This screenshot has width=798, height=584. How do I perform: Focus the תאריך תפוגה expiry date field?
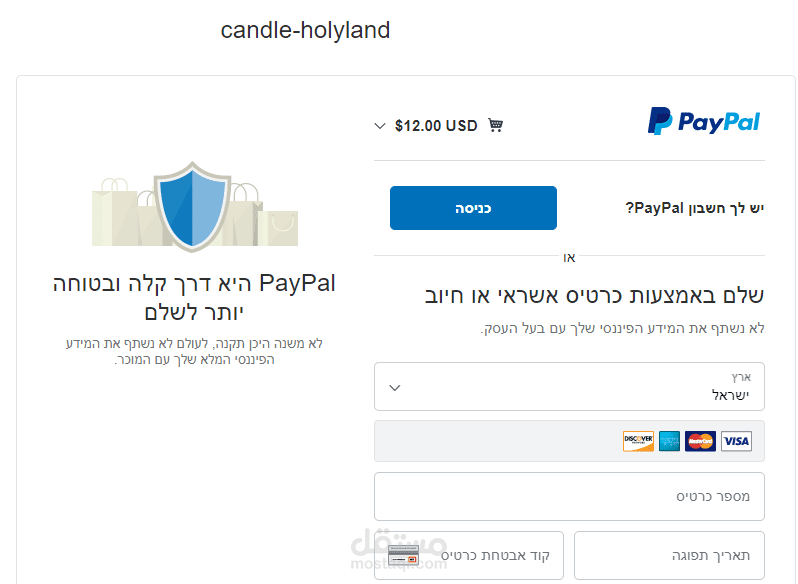tap(669, 556)
